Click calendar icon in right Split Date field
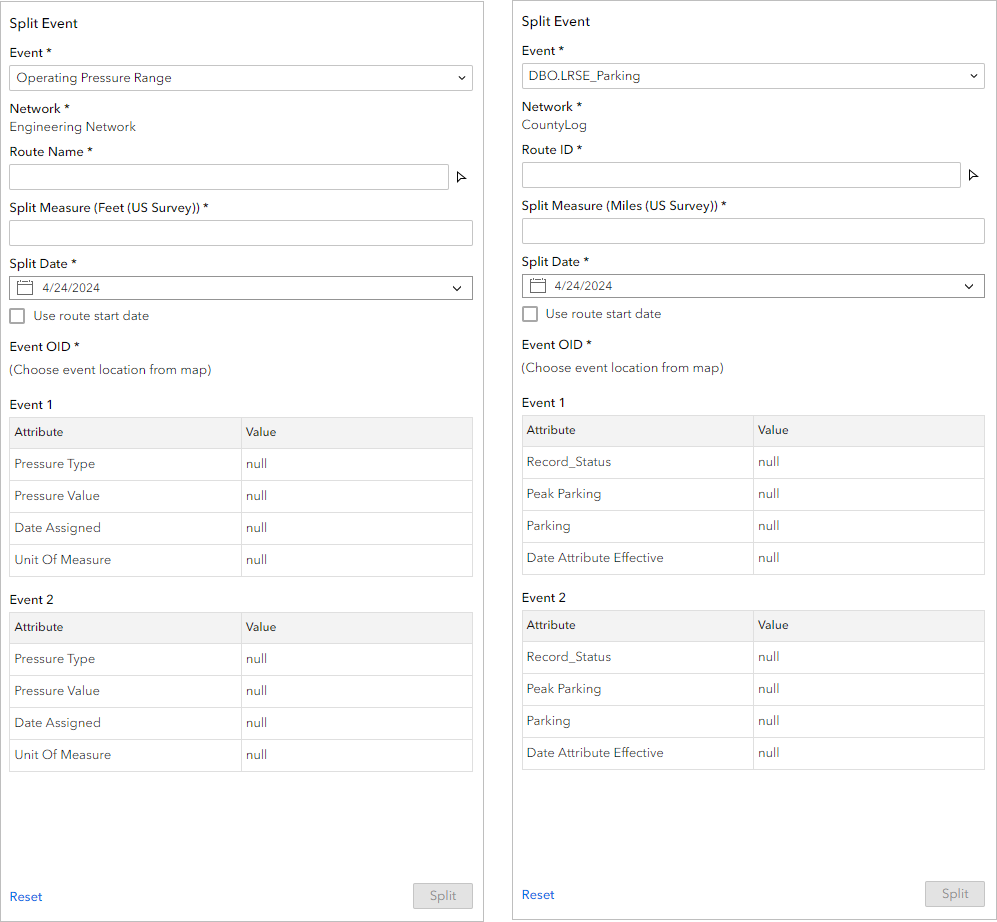997x922 pixels. coord(538,286)
